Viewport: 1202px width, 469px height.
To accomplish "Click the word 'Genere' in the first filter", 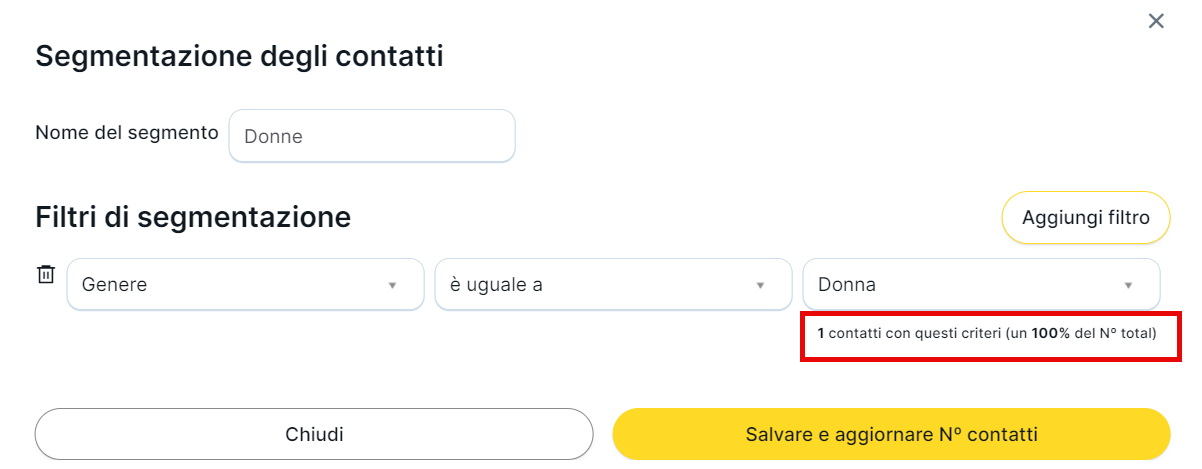I will pos(114,285).
